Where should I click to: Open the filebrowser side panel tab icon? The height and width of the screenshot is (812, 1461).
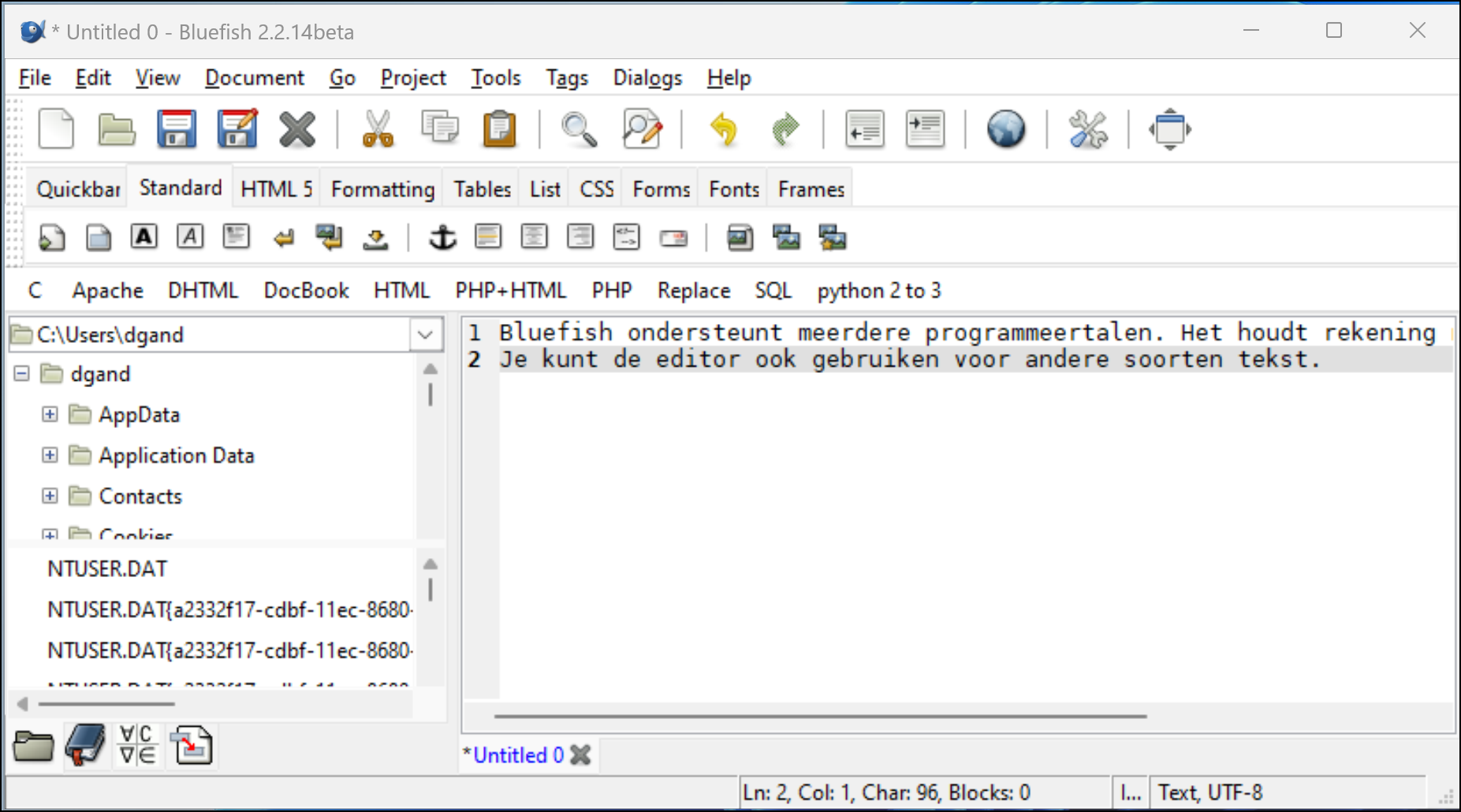33,745
